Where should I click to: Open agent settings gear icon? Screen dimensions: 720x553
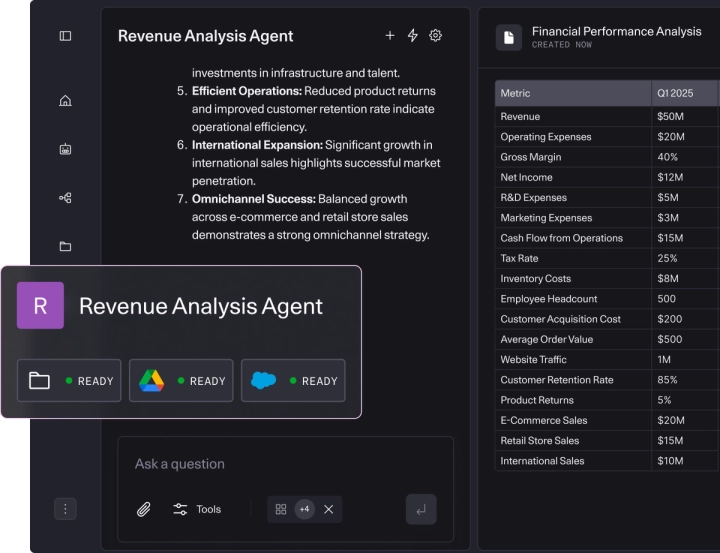click(x=435, y=35)
